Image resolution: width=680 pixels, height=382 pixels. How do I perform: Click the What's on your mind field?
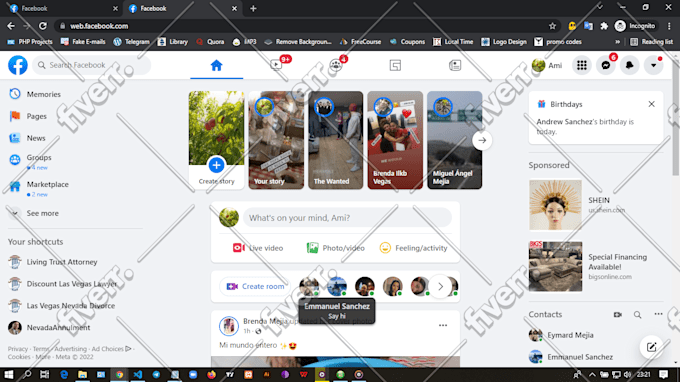[347, 218]
